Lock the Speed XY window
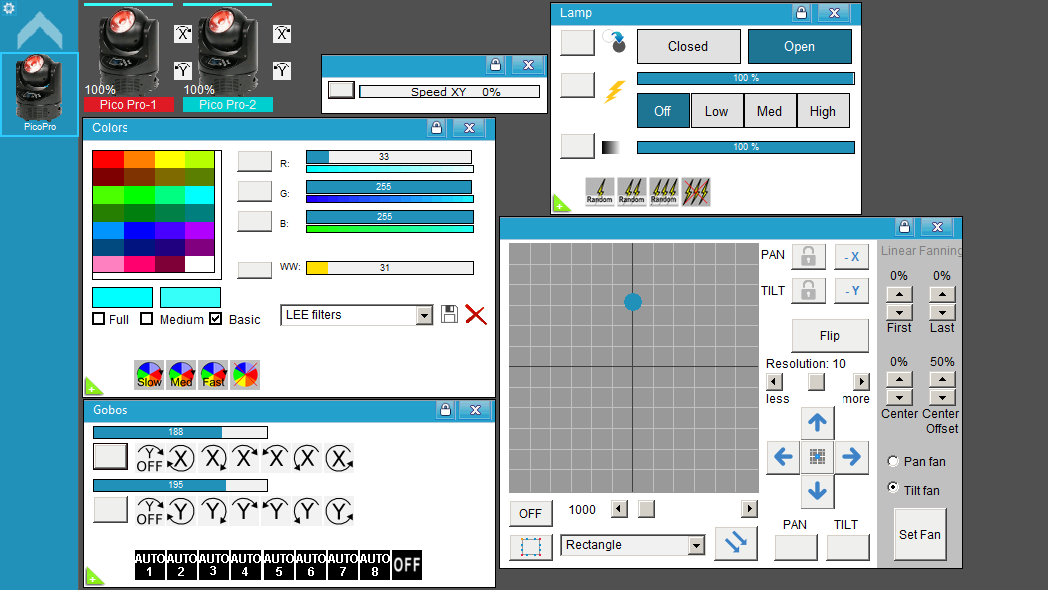1048x590 pixels. [x=495, y=65]
